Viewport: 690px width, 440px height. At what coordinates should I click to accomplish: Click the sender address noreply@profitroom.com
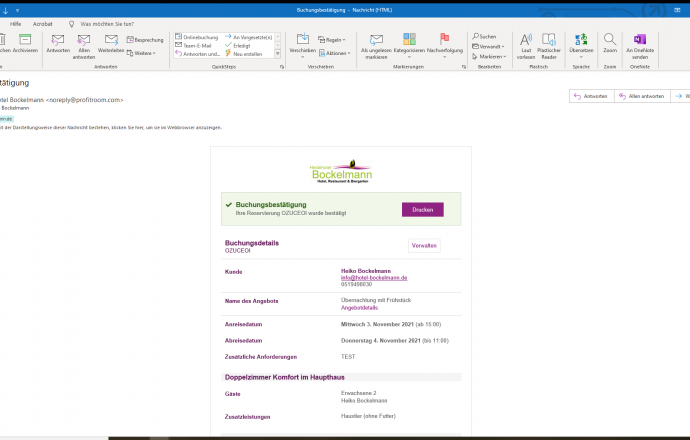pyautogui.click(x=84, y=100)
